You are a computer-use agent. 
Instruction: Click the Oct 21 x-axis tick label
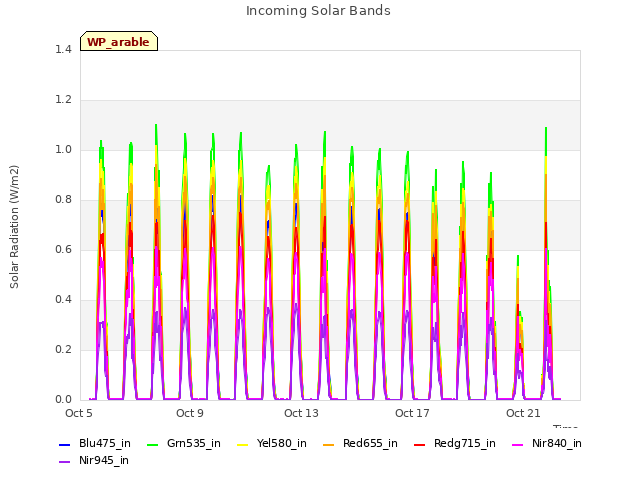coord(523,413)
